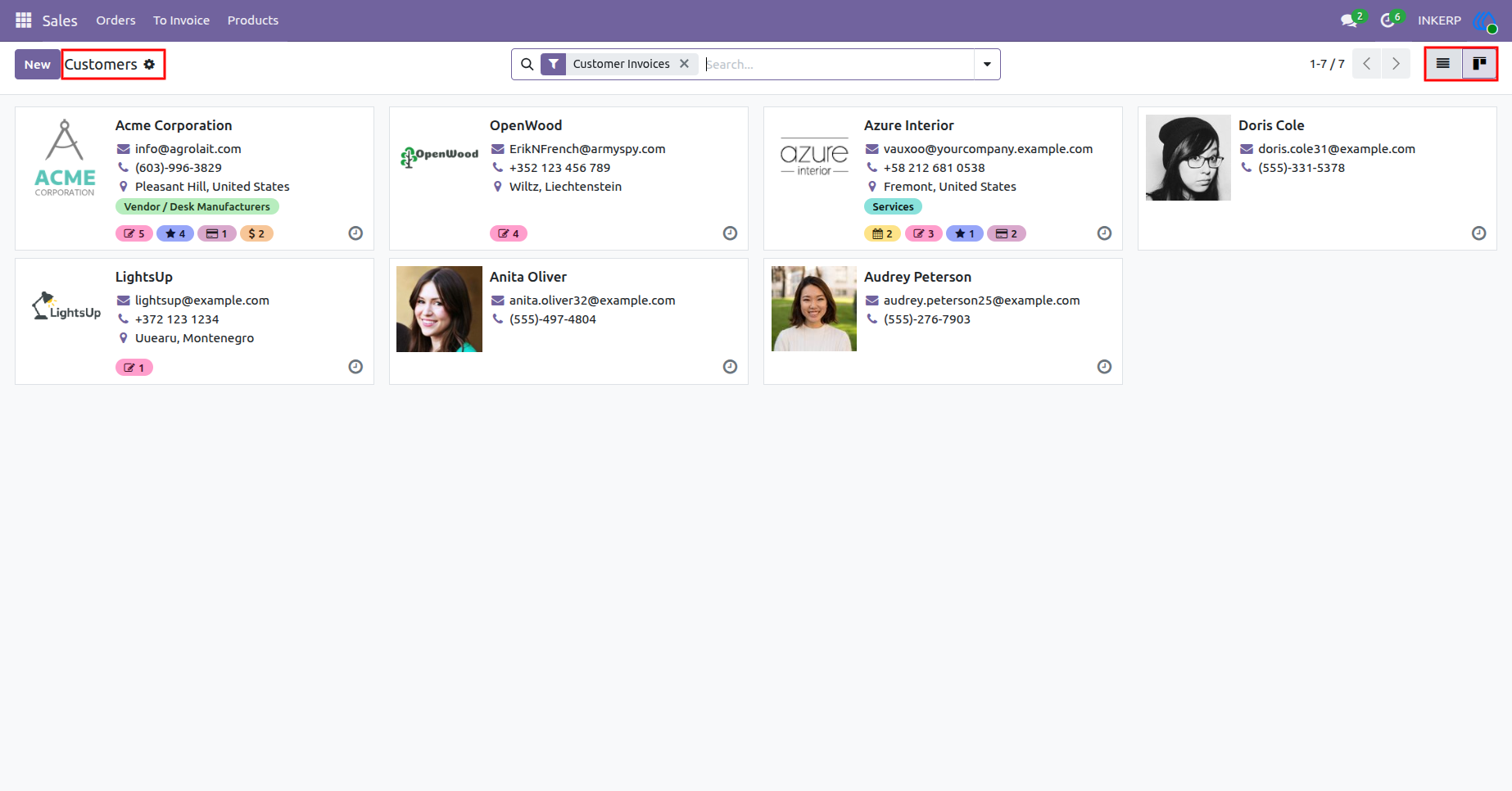Viewport: 1512px width, 791px height.
Task: Click Acme Corporation's star badge showing 4
Action: click(x=175, y=233)
